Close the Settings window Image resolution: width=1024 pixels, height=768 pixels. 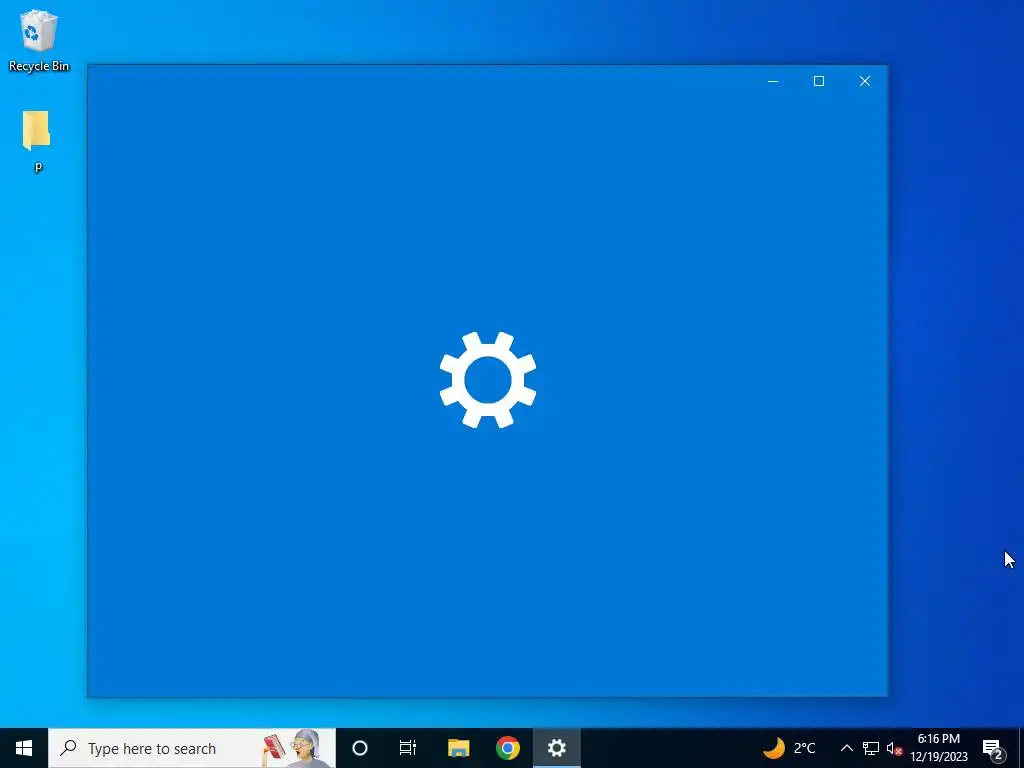(865, 81)
